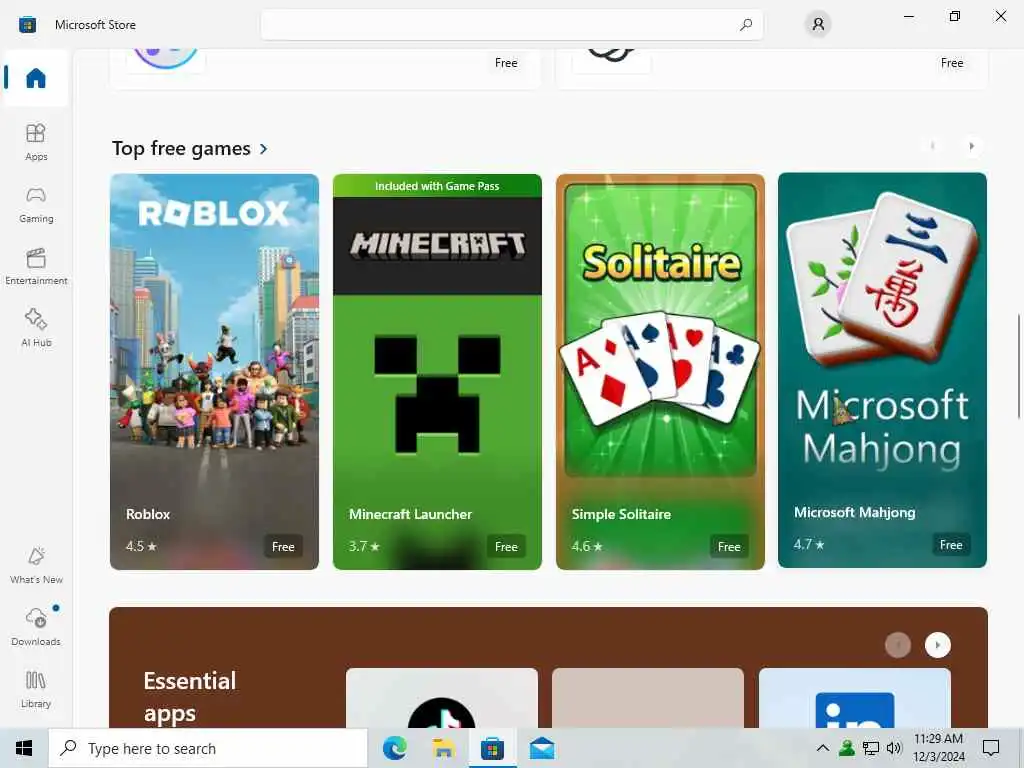1024x768 pixels.
Task: Click the Free button on the Roblox card
Action: click(283, 547)
